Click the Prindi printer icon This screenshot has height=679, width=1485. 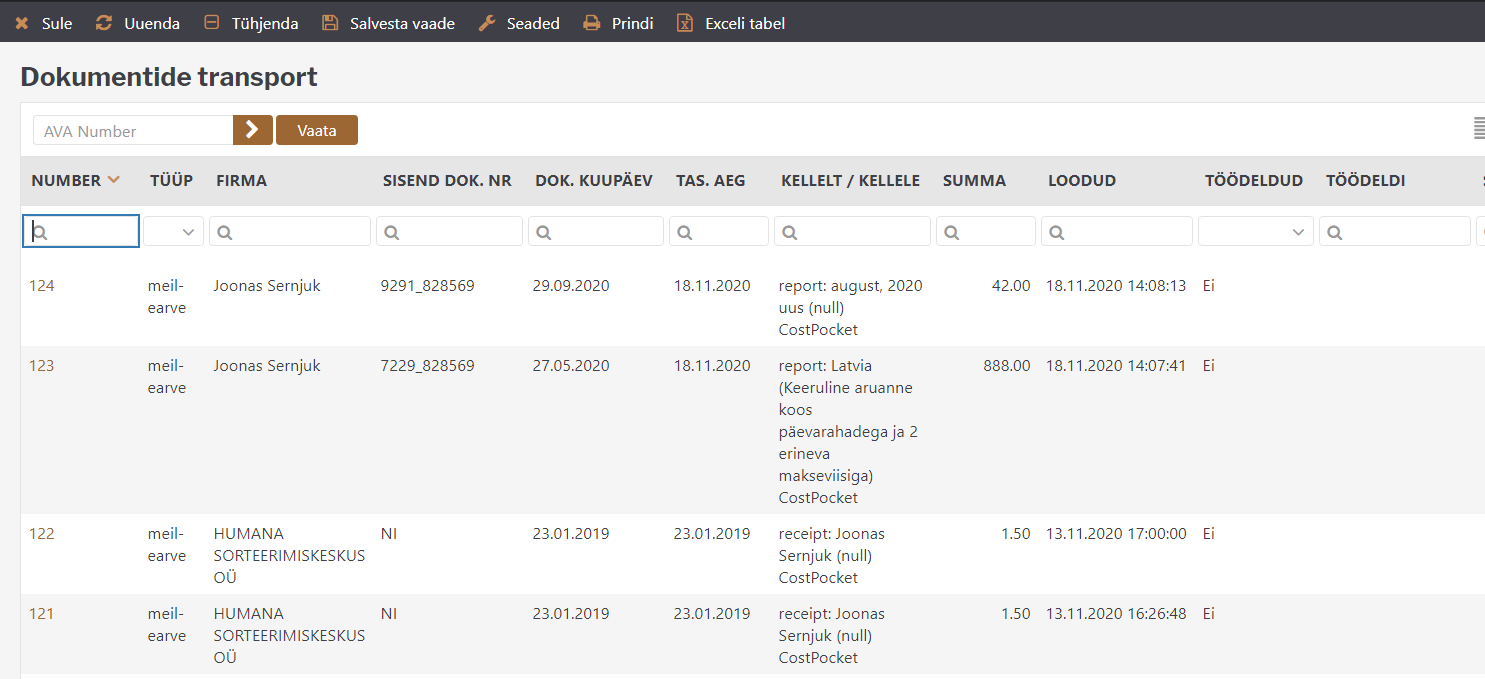tap(592, 22)
